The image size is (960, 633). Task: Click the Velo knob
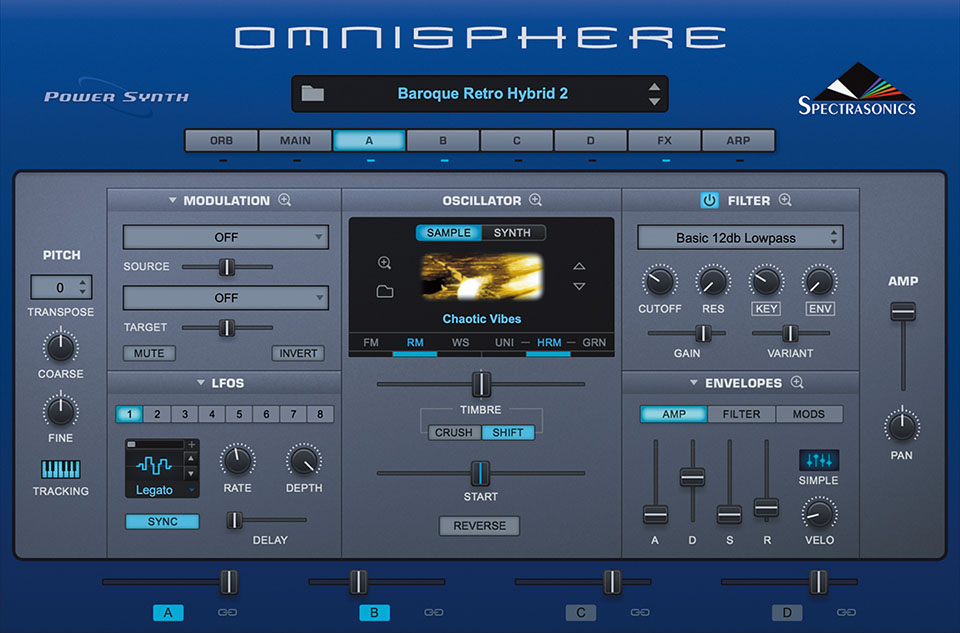(x=819, y=513)
